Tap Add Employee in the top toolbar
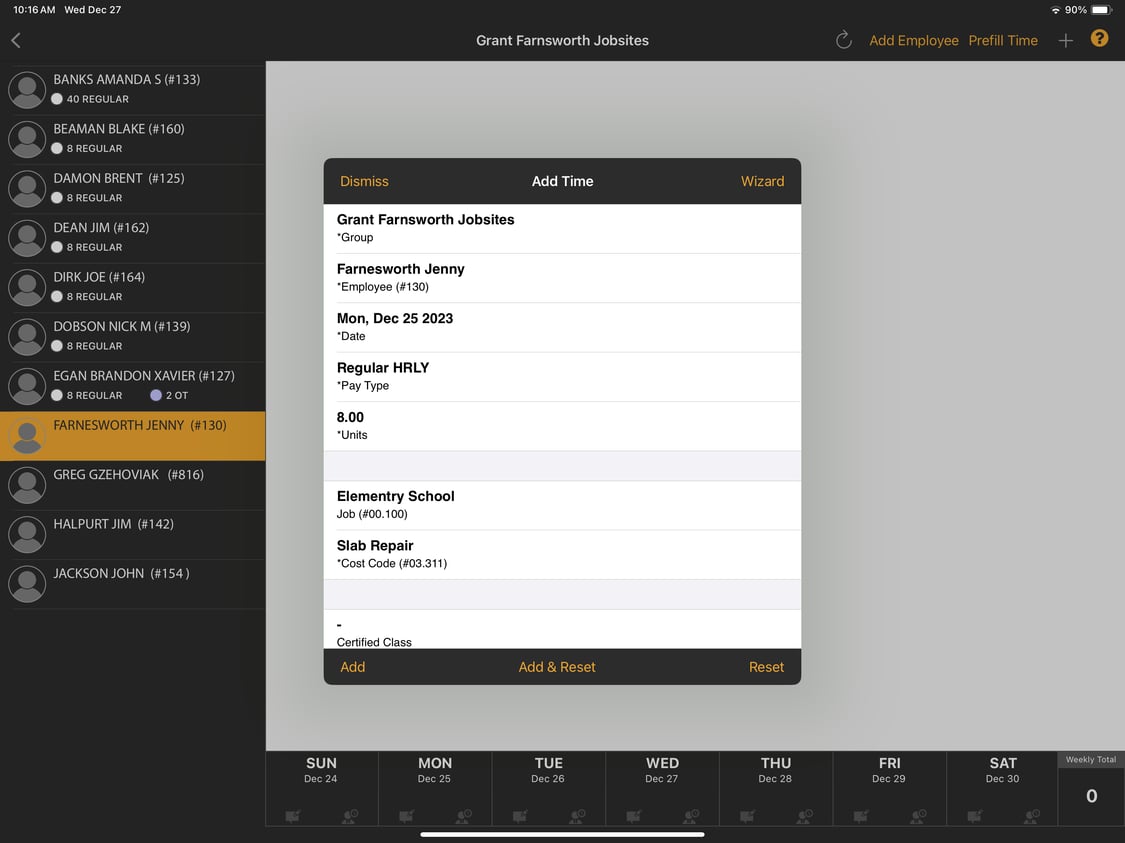1125x843 pixels. point(913,40)
